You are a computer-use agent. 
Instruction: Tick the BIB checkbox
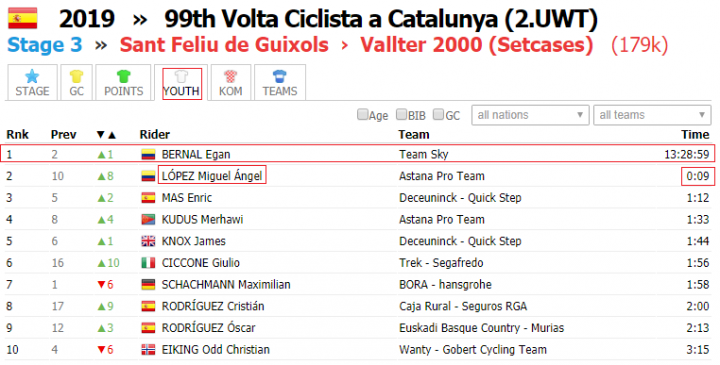401,114
